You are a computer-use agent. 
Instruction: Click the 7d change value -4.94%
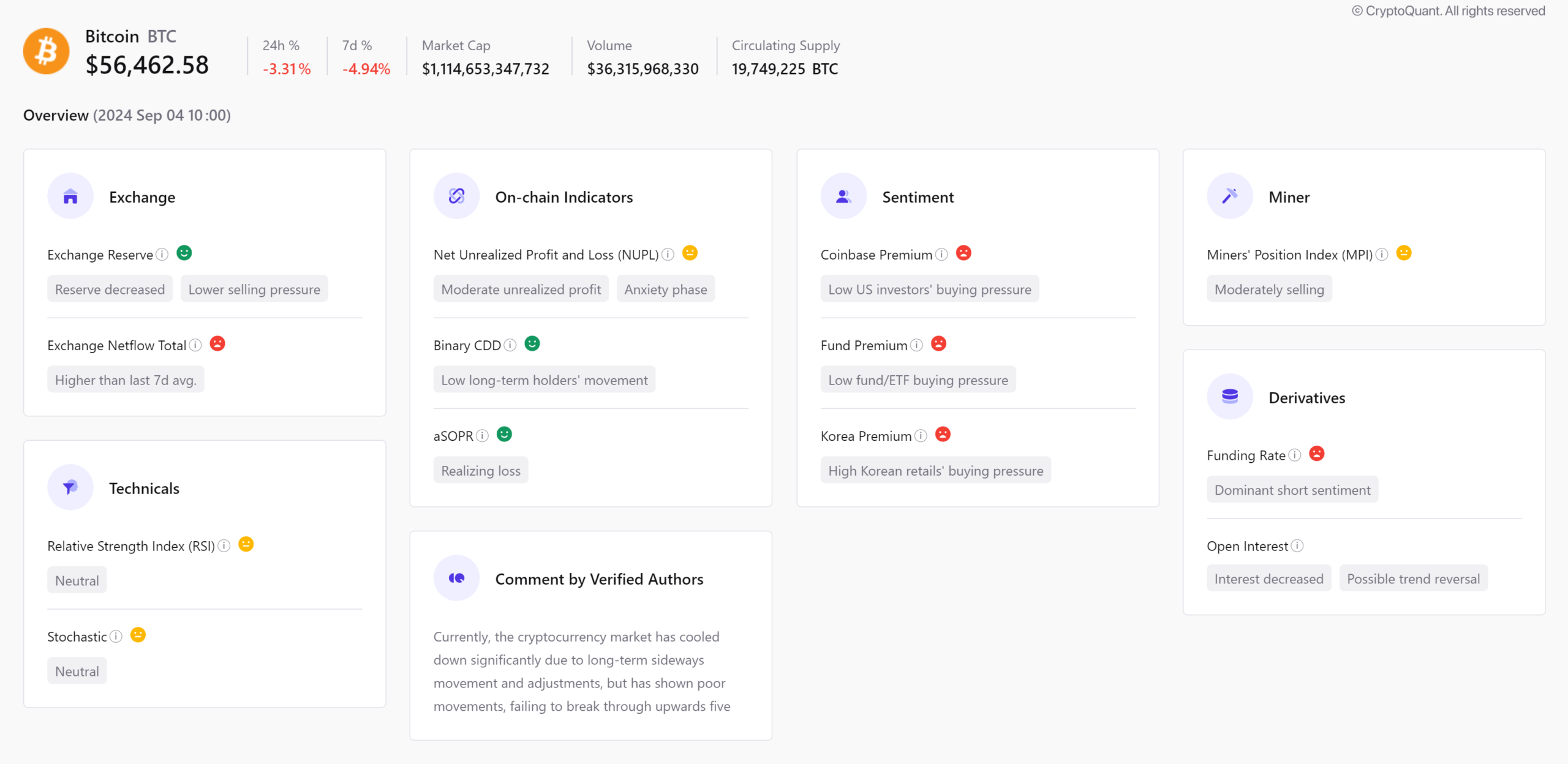[366, 69]
